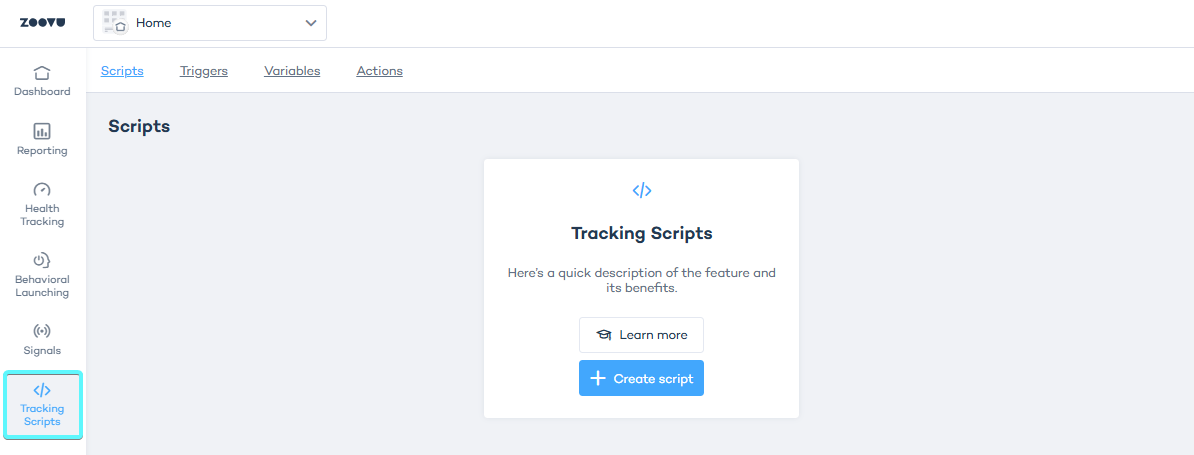Select the Health Tracking gauge icon
1194x455 pixels.
42,189
